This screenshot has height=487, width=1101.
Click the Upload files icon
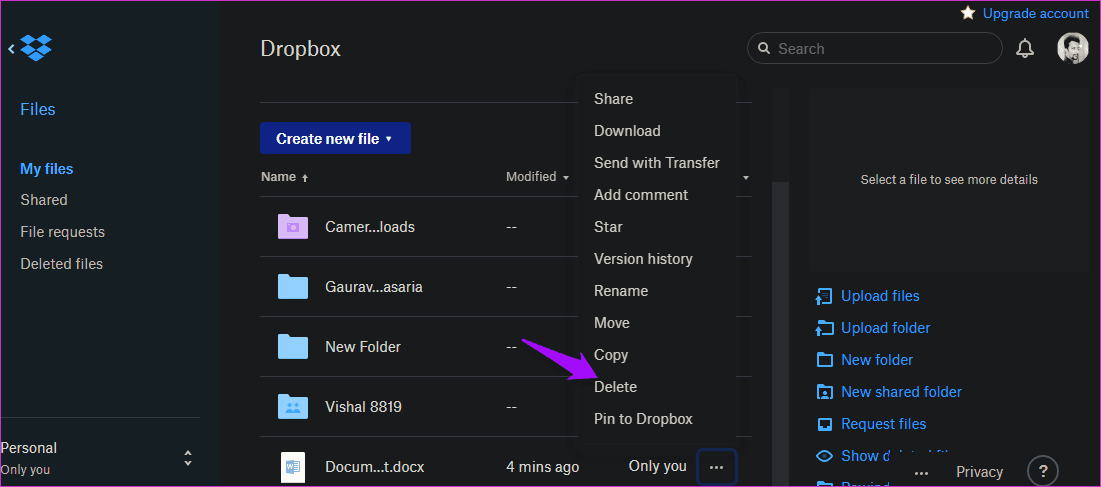[x=824, y=296]
